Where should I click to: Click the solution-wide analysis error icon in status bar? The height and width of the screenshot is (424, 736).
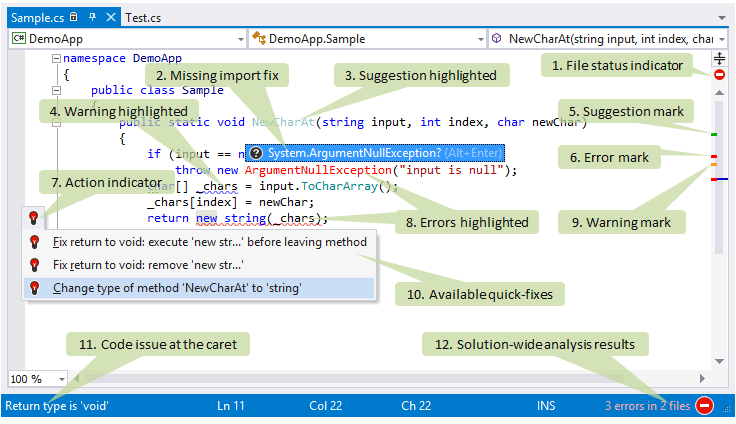[705, 406]
